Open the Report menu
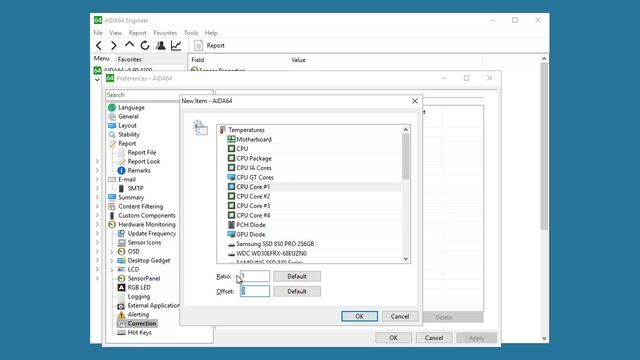 click(x=137, y=33)
